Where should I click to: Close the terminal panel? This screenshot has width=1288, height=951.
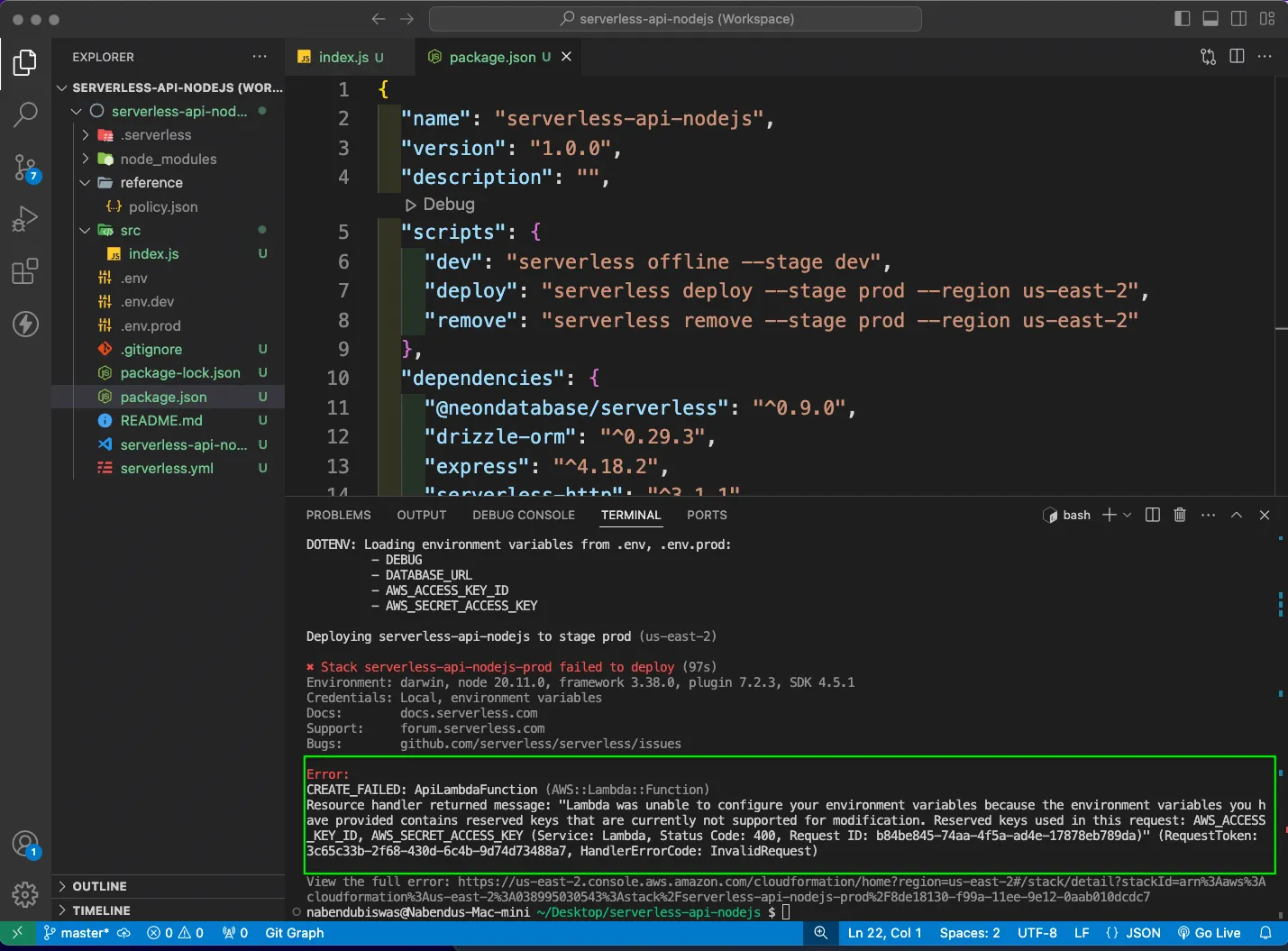[x=1265, y=515]
